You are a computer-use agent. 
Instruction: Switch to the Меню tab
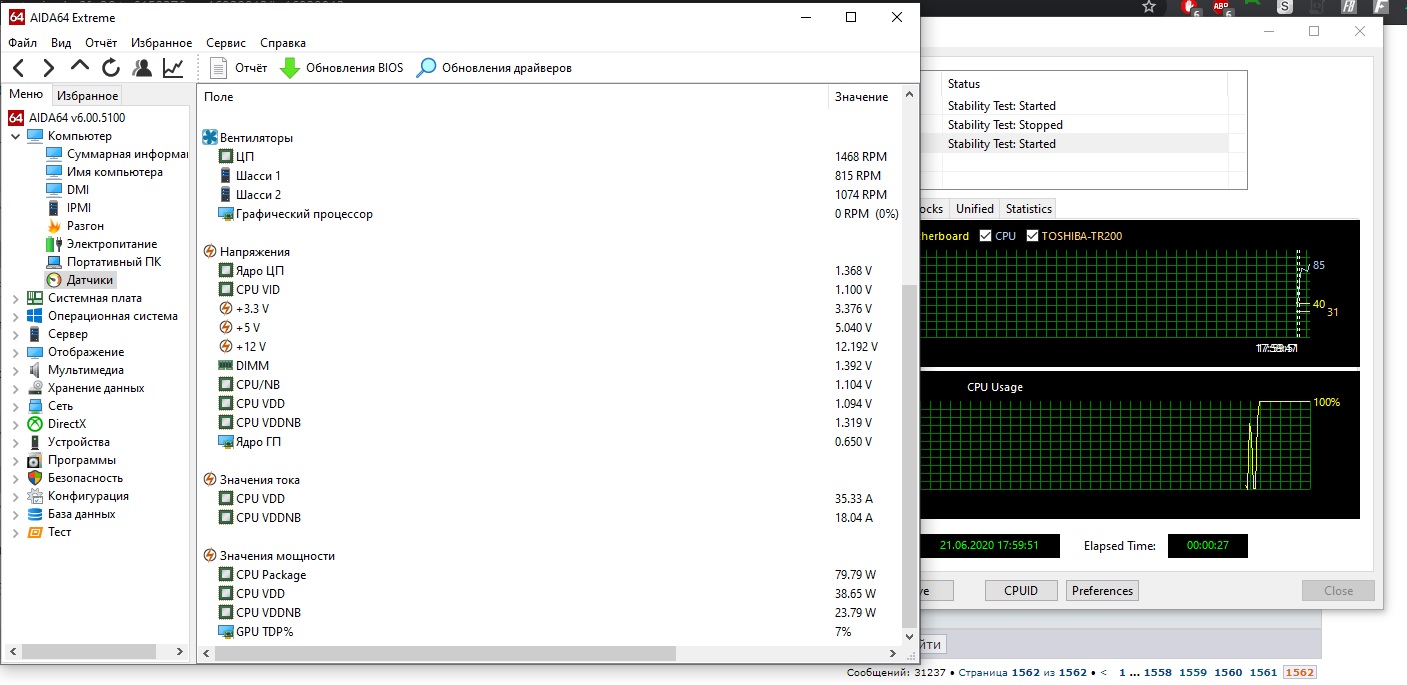coord(26,95)
